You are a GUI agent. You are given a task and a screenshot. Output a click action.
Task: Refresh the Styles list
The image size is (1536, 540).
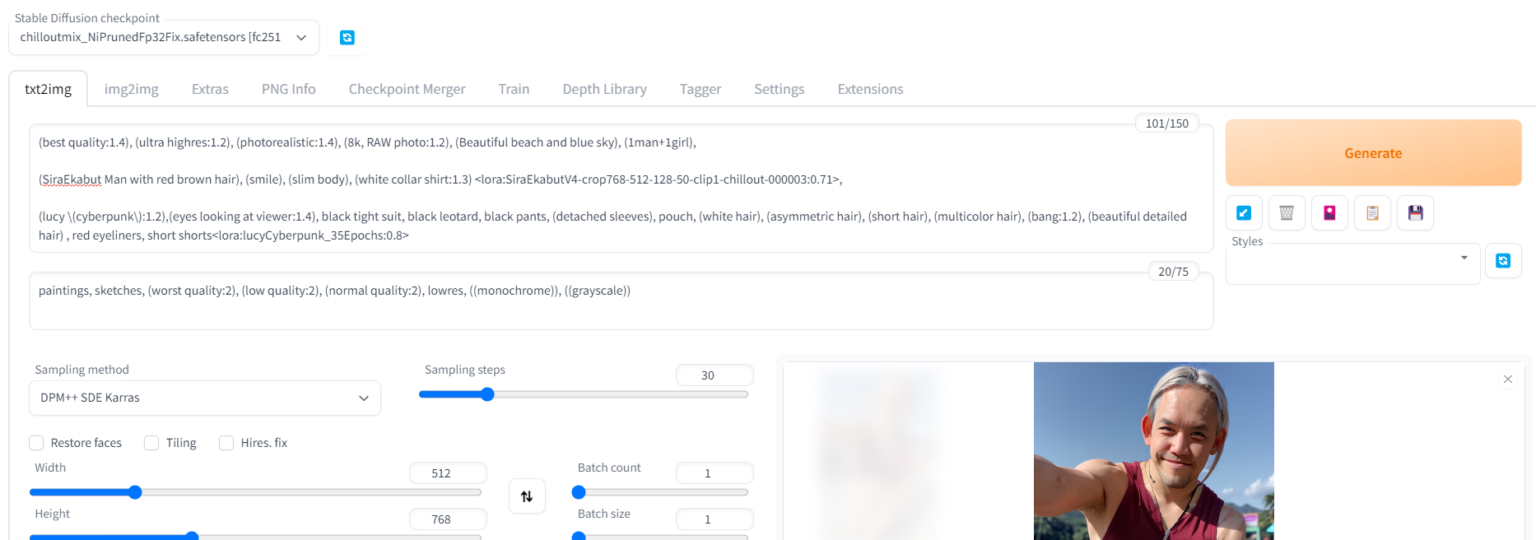[1503, 260]
